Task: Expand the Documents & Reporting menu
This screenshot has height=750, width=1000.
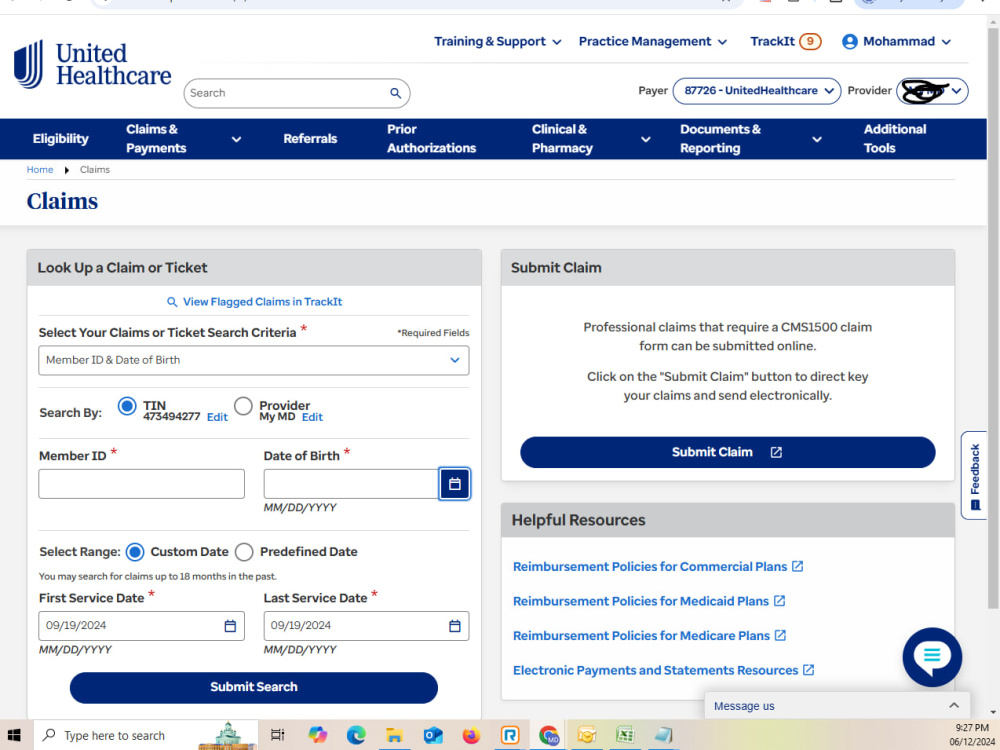Action: [x=751, y=139]
